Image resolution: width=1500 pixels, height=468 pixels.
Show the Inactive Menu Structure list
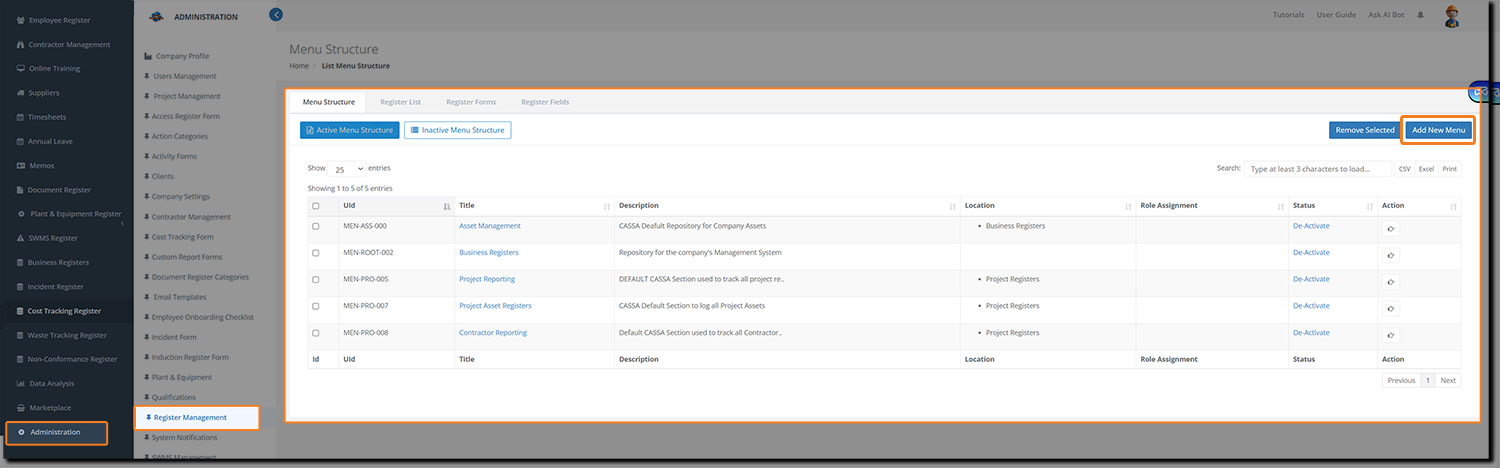pyautogui.click(x=457, y=130)
